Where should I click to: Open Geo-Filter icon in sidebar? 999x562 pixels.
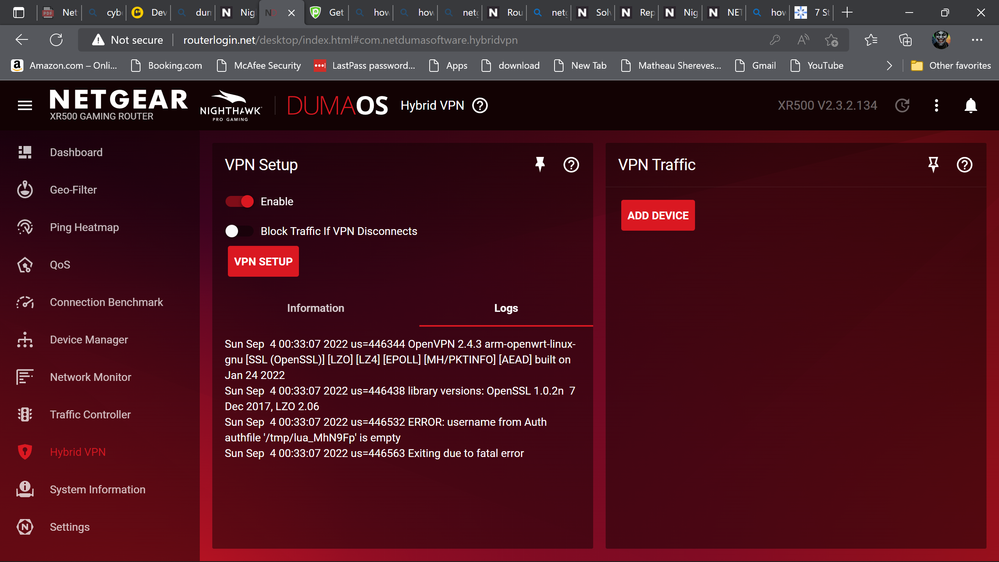pyautogui.click(x=25, y=190)
